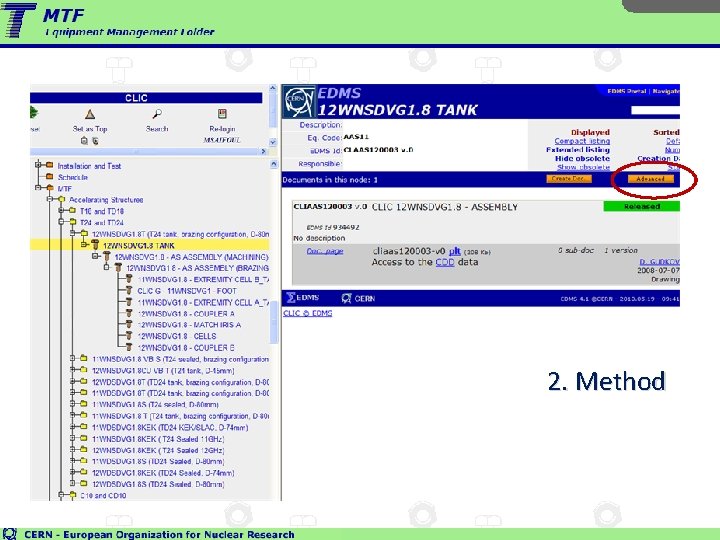Click the CLIAAS120003 v.0 document title
The height and width of the screenshot is (540, 720).
pos(330,207)
